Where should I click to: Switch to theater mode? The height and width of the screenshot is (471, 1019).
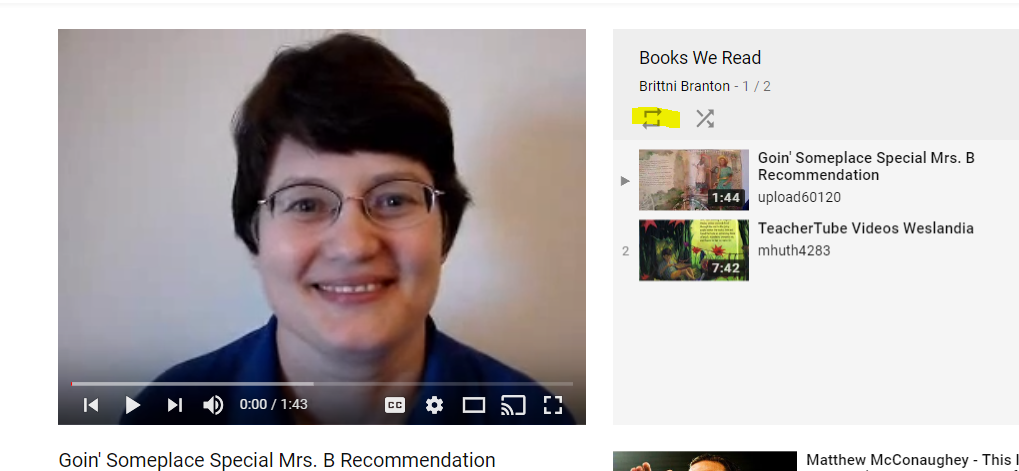474,405
